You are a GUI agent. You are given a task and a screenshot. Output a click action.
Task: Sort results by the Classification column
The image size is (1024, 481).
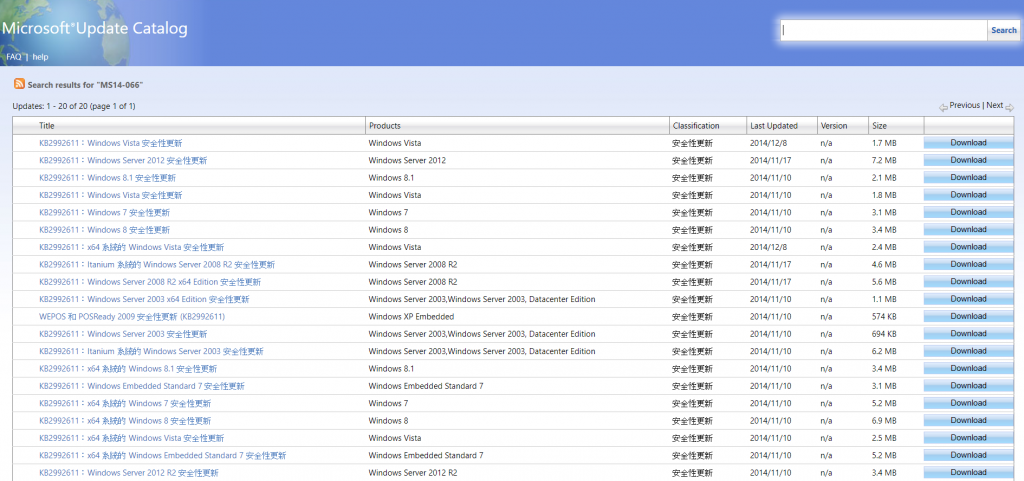696,126
